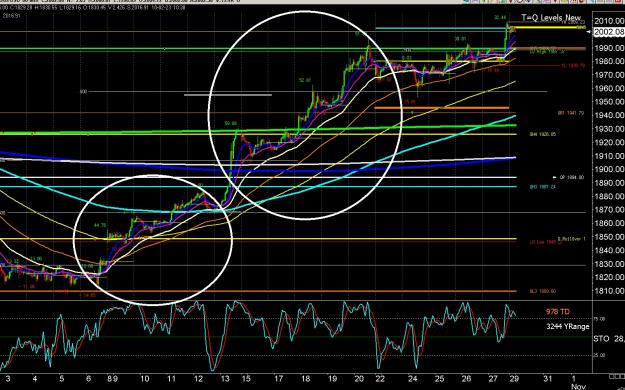The width and height of the screenshot is (625, 390).
Task: Click the 1810.00 price axis label
Action: point(609,291)
